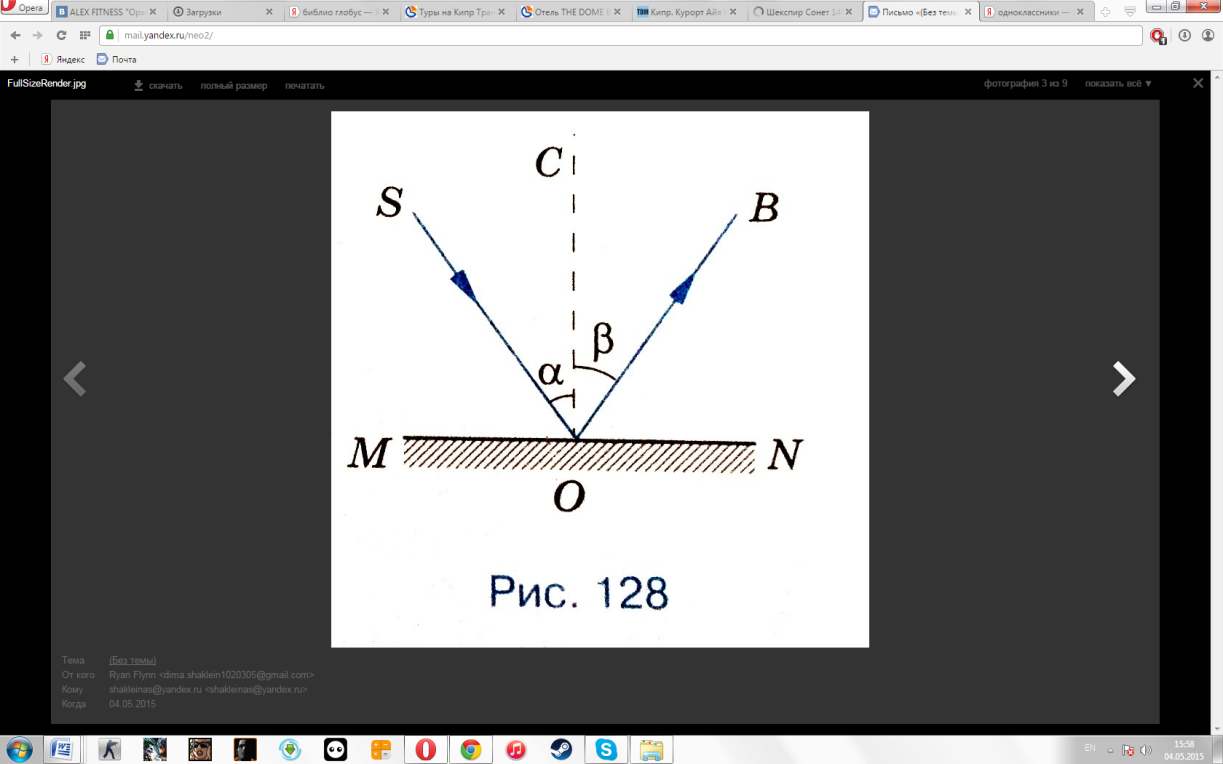Image resolution: width=1223 pixels, height=764 pixels.
Task: Open the orange calculator taskbar icon
Action: click(x=381, y=749)
